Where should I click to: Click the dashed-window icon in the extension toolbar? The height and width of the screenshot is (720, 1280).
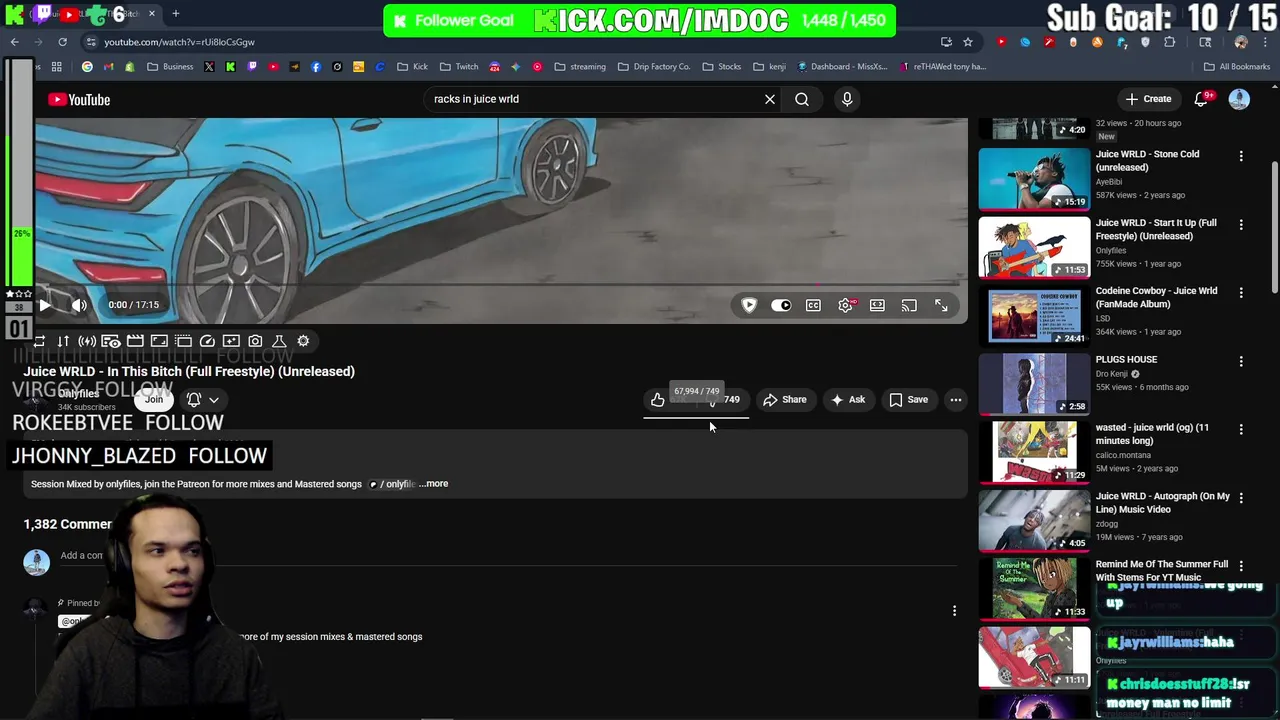click(x=183, y=341)
